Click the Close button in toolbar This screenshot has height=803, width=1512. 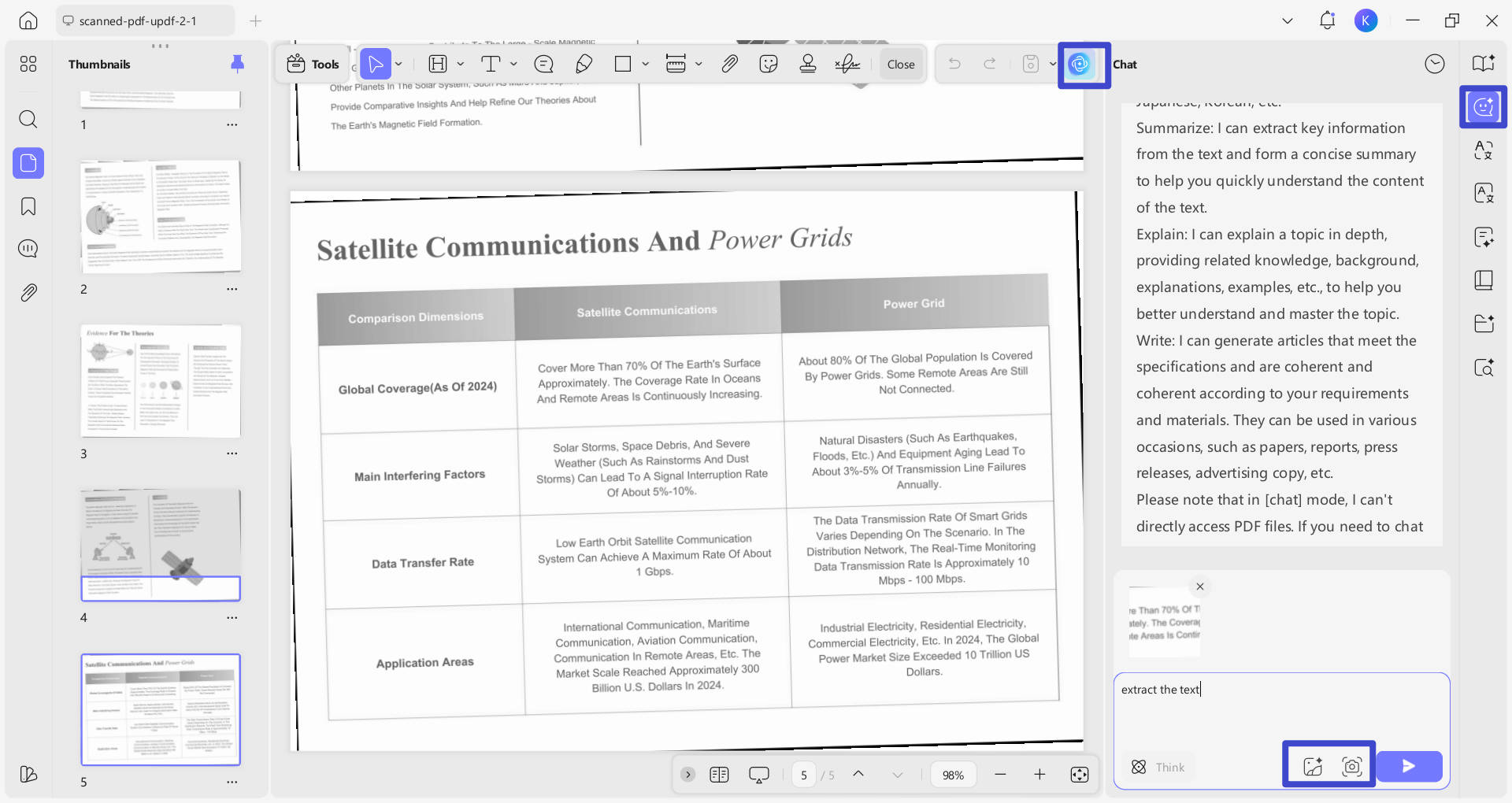[x=901, y=64]
